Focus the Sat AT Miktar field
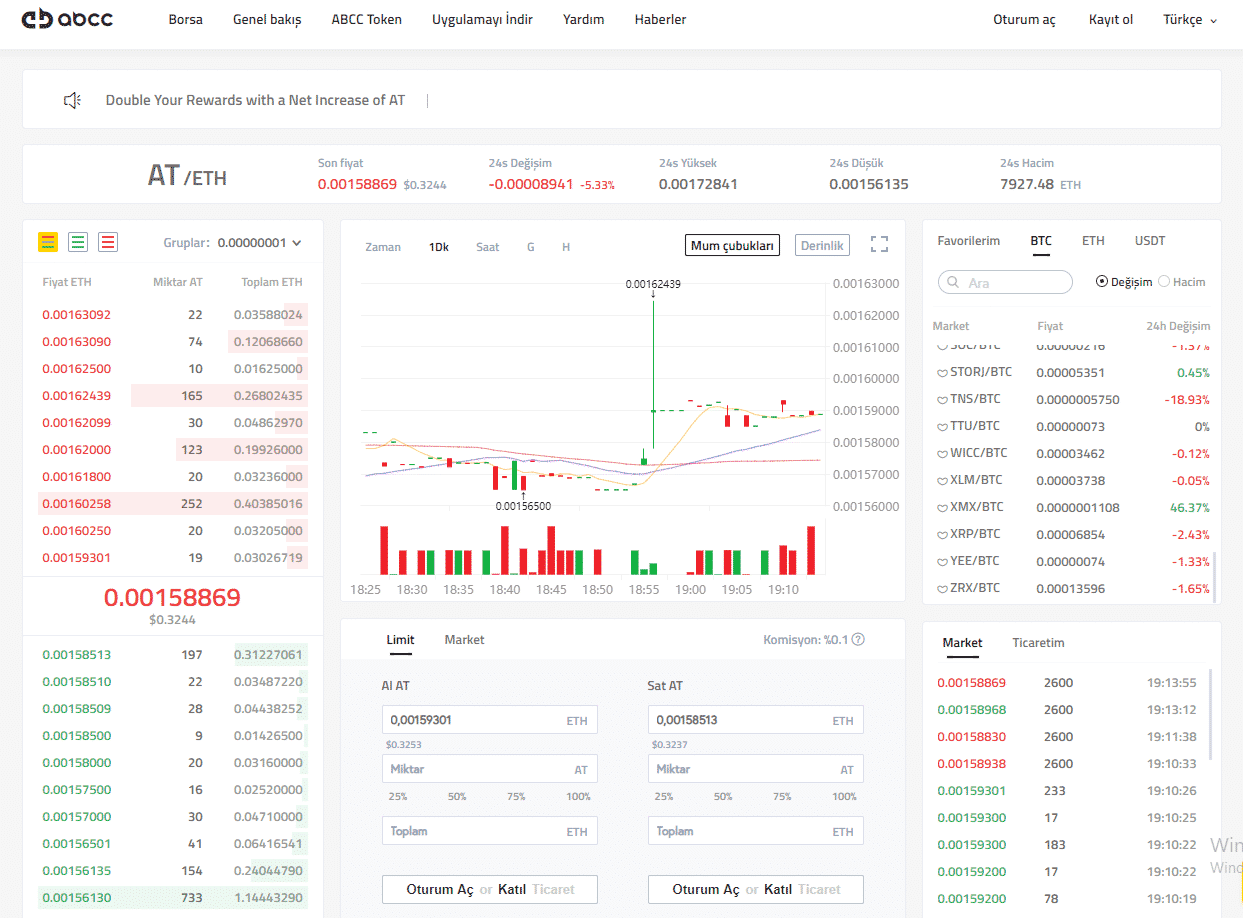This screenshot has height=918, width=1243. 756,769
